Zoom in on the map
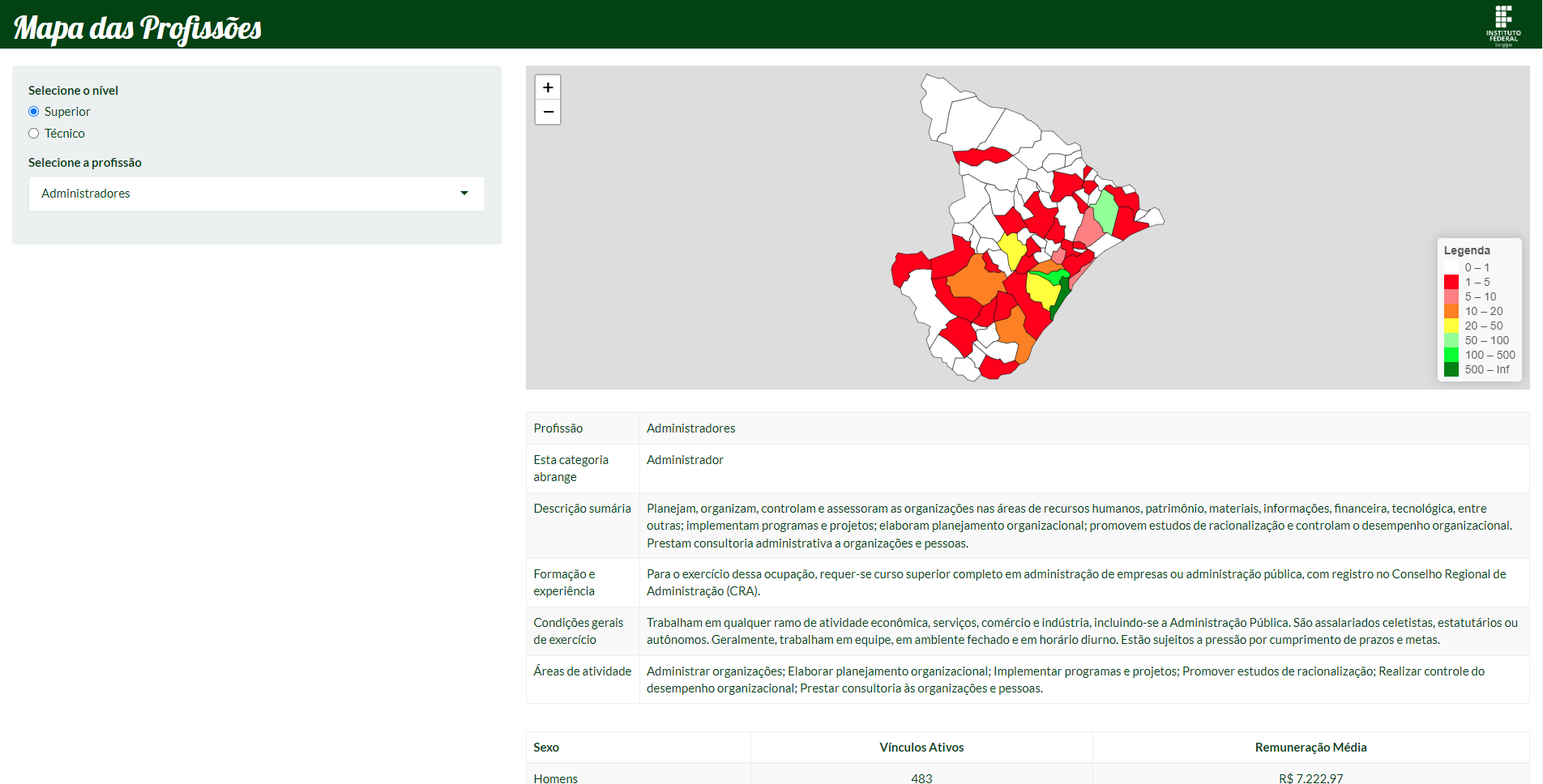The image size is (1543, 784). 548,87
